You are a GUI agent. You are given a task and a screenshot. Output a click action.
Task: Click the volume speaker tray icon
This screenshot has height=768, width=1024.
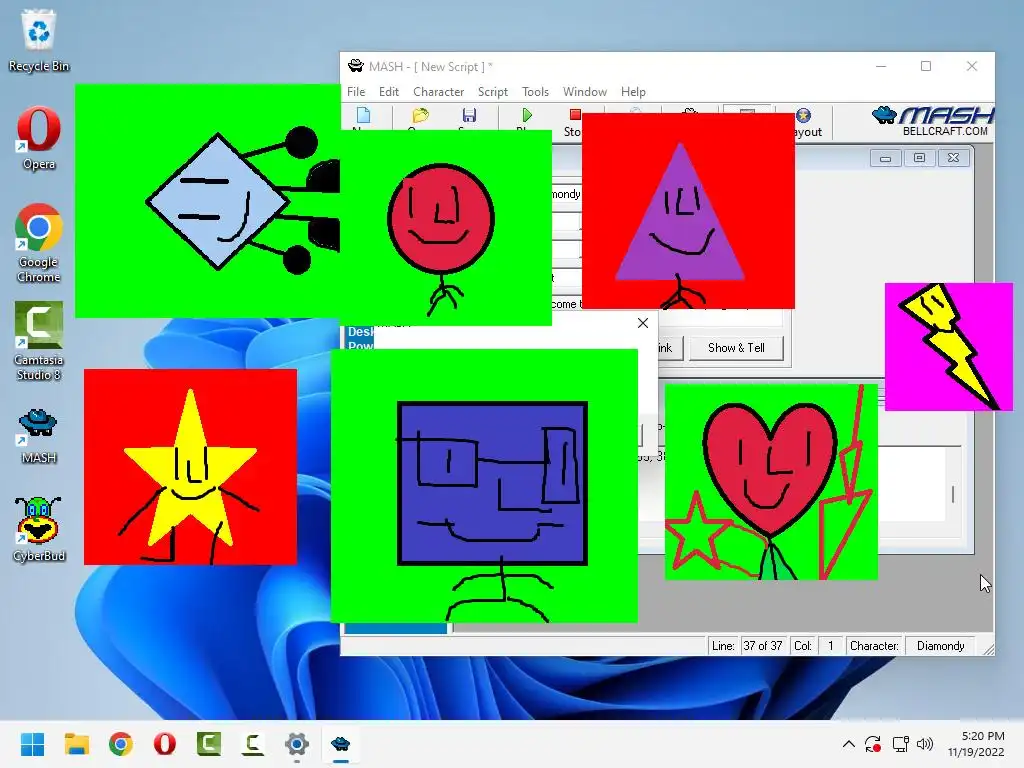925,744
